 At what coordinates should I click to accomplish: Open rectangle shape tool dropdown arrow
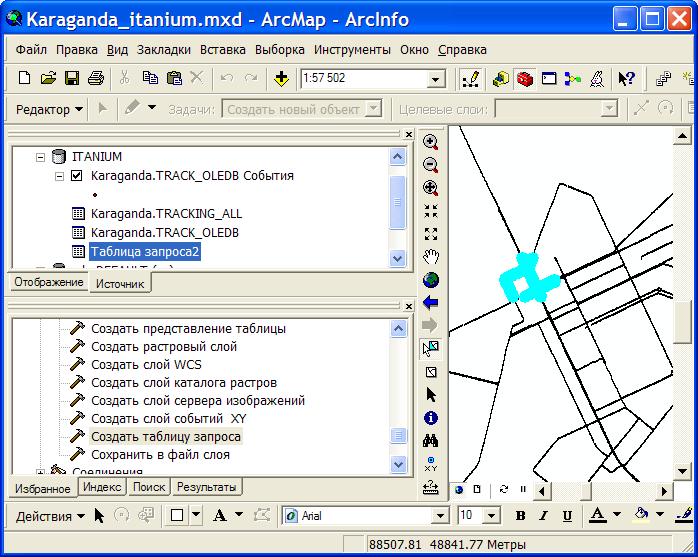click(196, 515)
